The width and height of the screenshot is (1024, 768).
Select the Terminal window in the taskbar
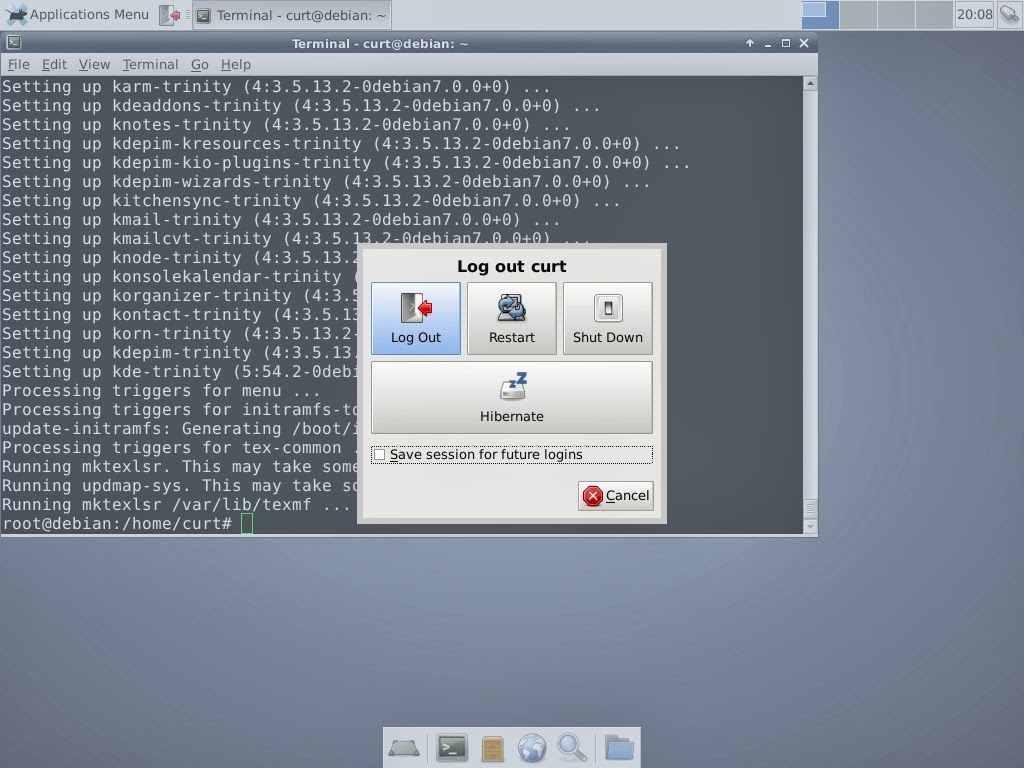pyautogui.click(x=290, y=15)
